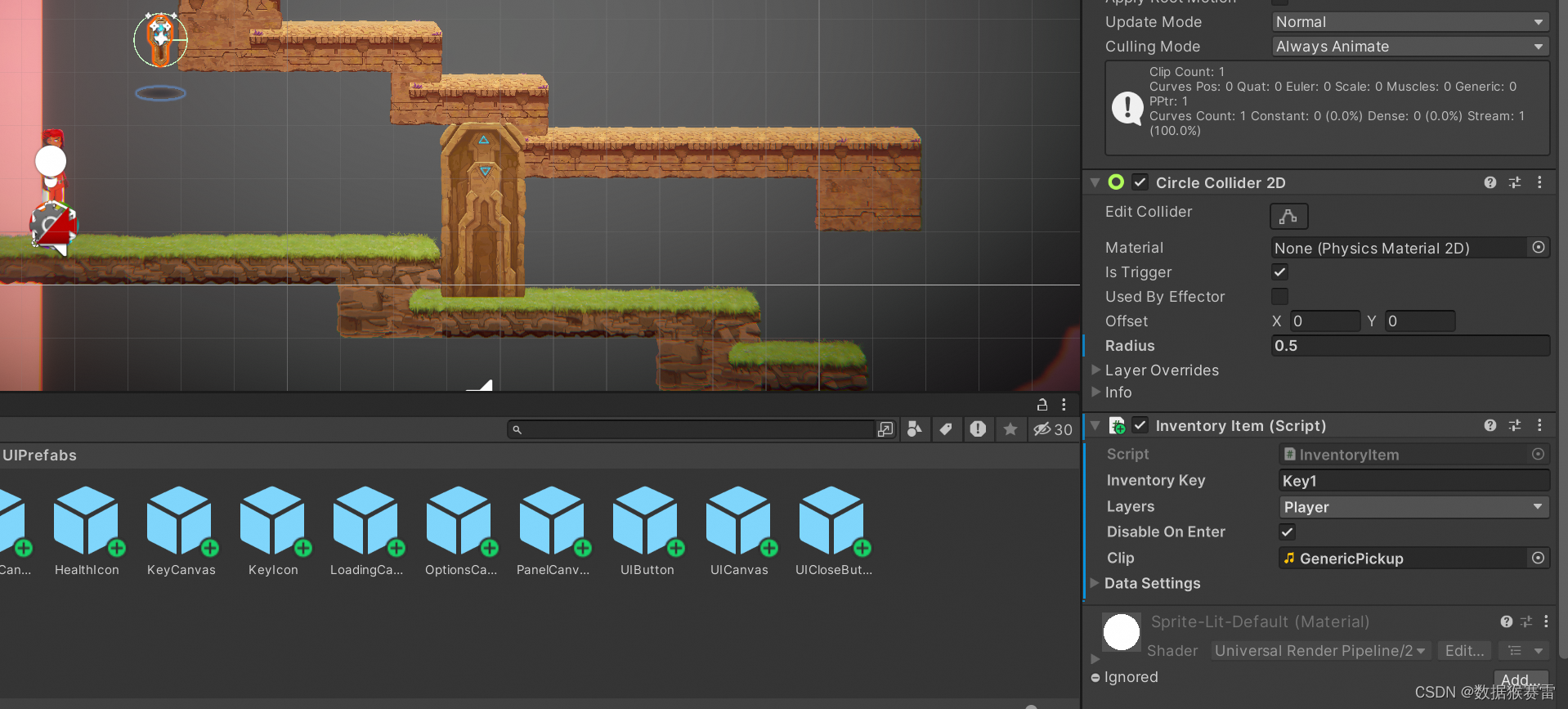This screenshot has height=709, width=1568.
Task: Click the UIPrefabs folder breadcrumb
Action: 39,455
